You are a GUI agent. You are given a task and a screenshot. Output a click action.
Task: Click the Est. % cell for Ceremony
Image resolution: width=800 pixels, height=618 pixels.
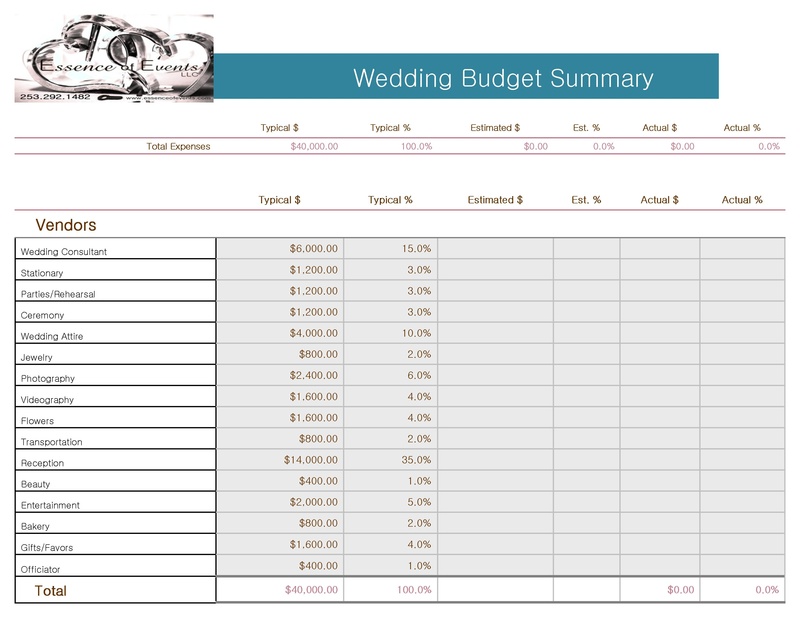pyautogui.click(x=586, y=312)
